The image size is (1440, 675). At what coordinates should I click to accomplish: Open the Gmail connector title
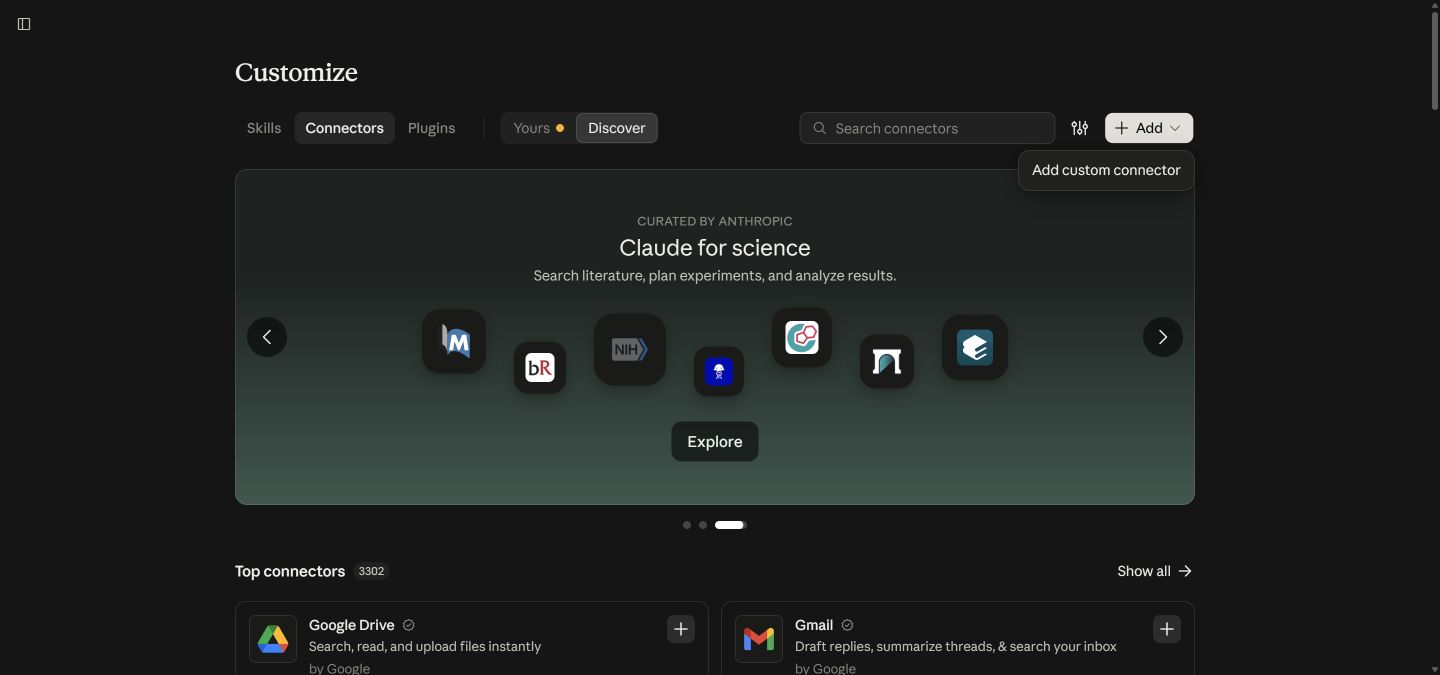814,625
